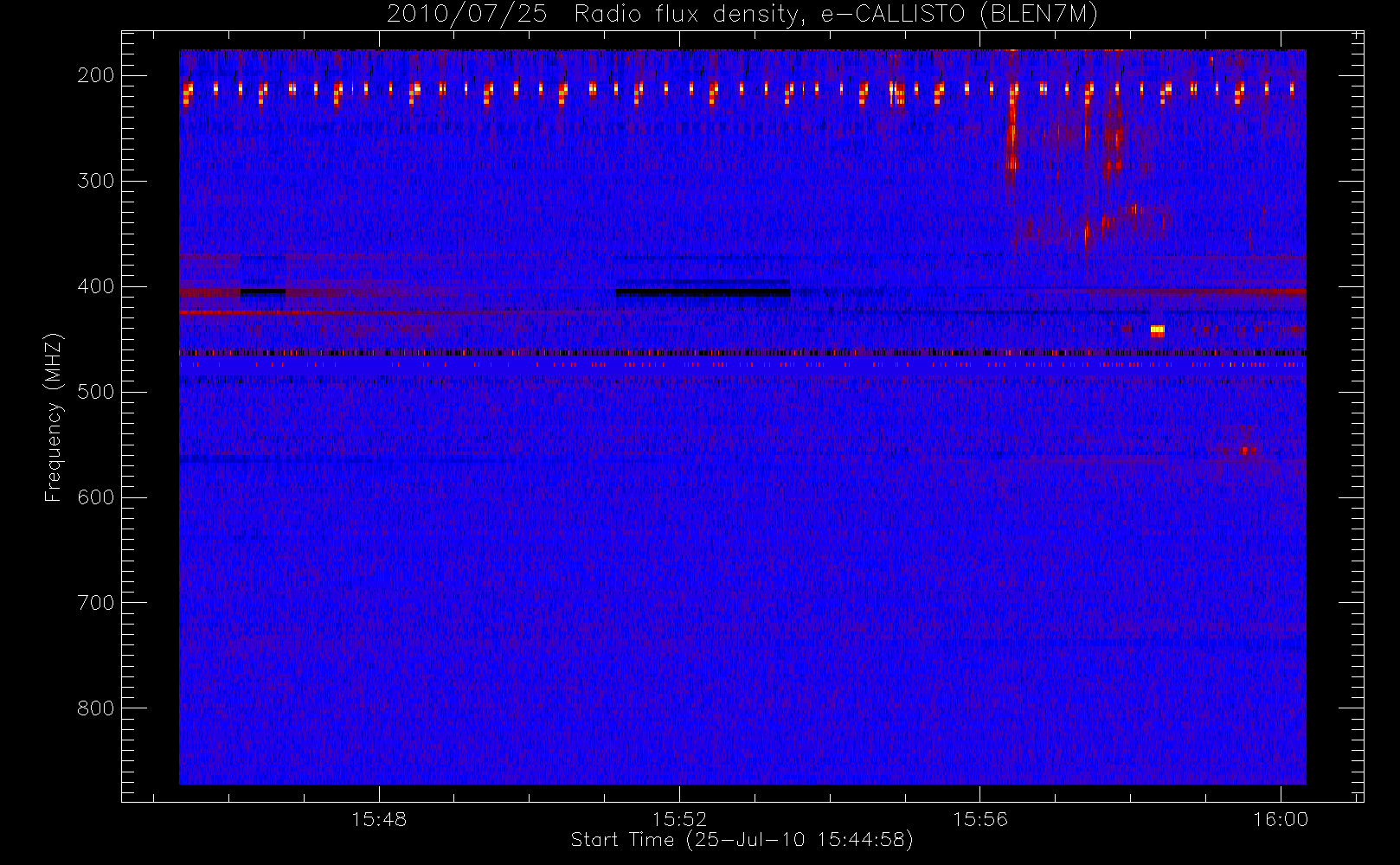Click the 400 frequency tick label
This screenshot has width=1400, height=865.
(x=96, y=286)
